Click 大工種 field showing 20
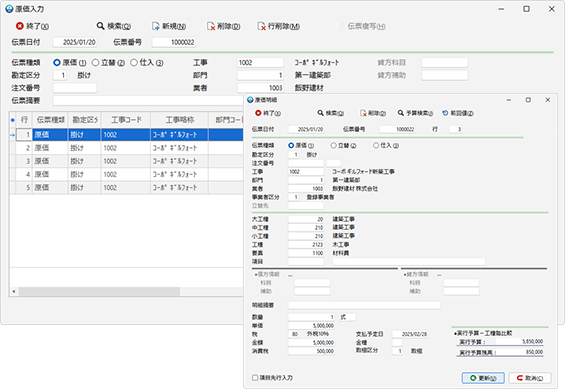565x389 pixels. click(x=306, y=219)
